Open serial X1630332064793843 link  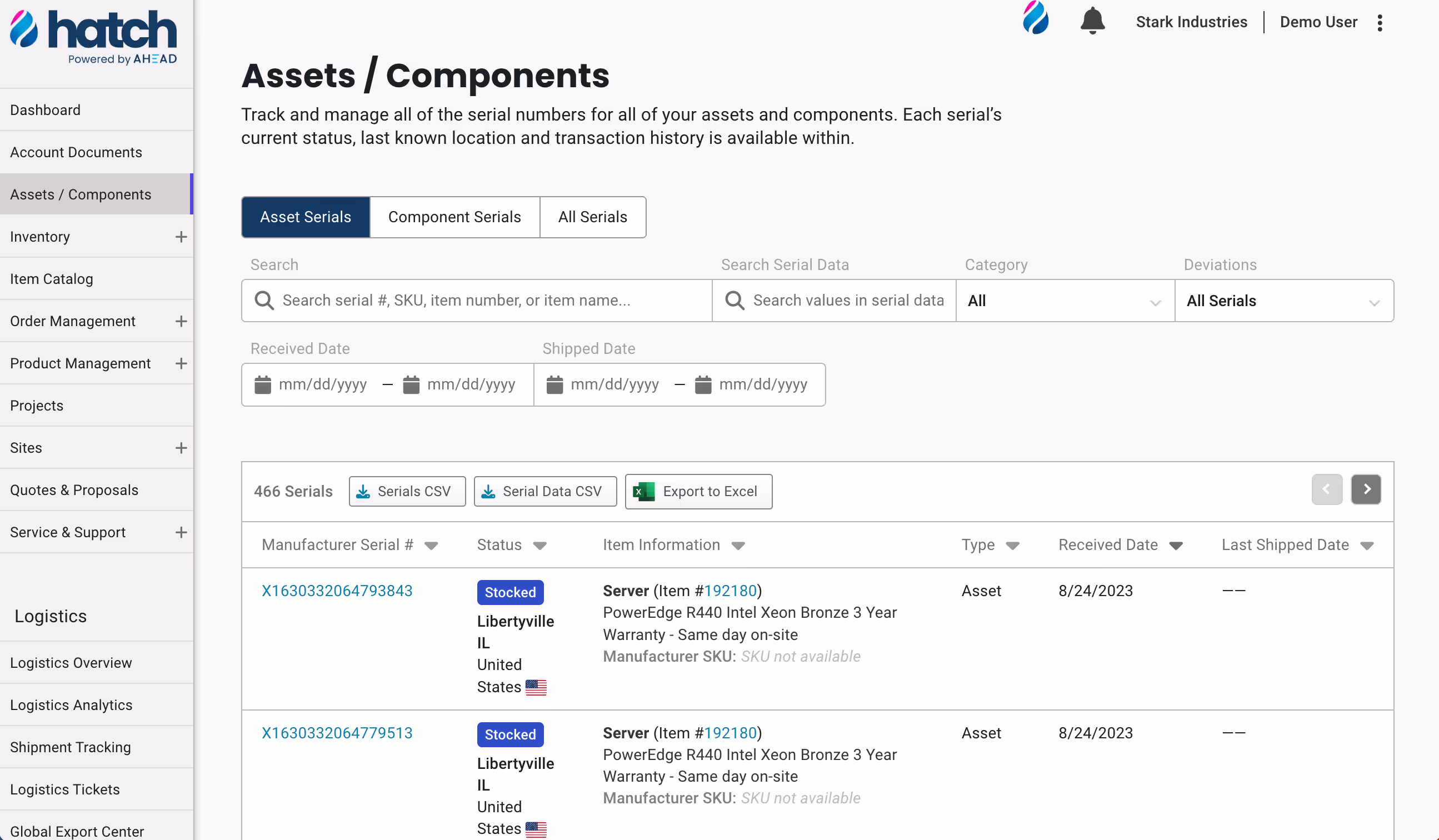pyautogui.click(x=337, y=591)
